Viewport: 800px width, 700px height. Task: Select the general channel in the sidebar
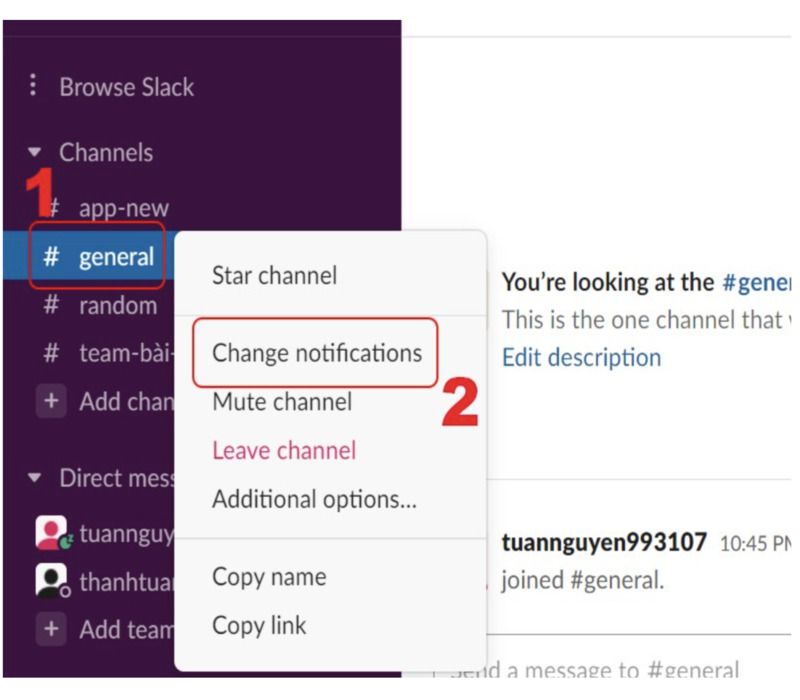point(89,256)
